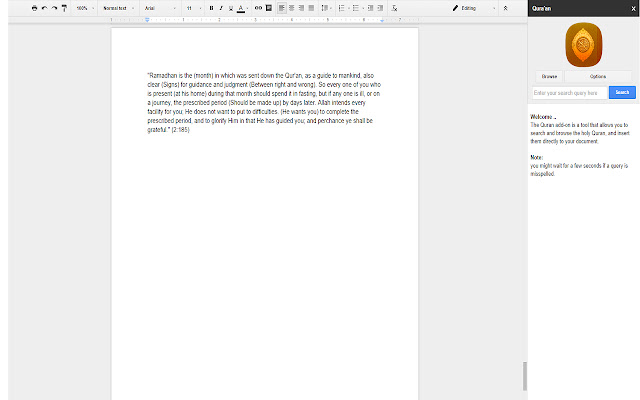Open the font size 11 dropdown
The image size is (640, 400).
pos(194,8)
